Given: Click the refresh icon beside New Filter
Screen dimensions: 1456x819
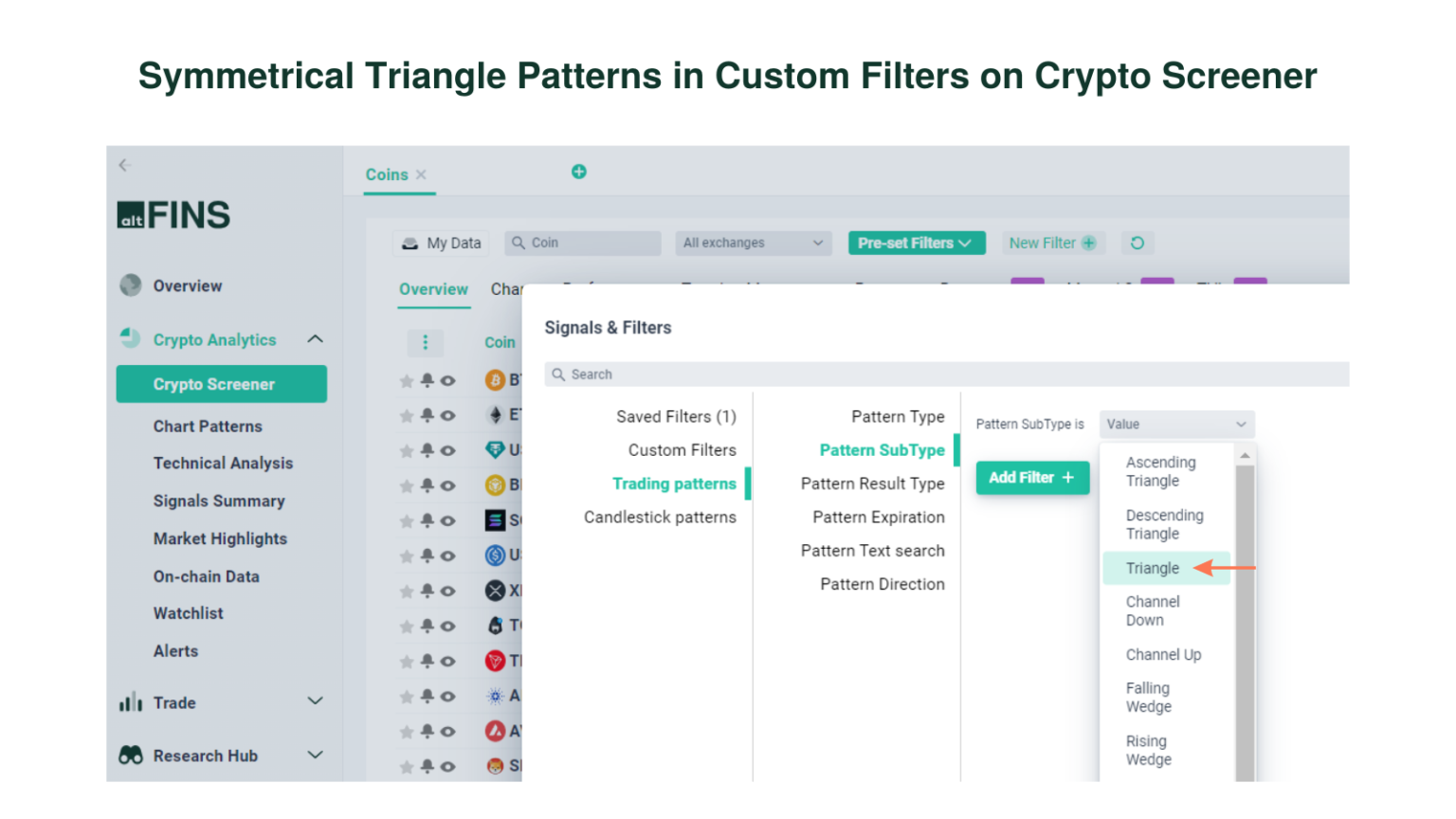Looking at the screenshot, I should 1137,244.
